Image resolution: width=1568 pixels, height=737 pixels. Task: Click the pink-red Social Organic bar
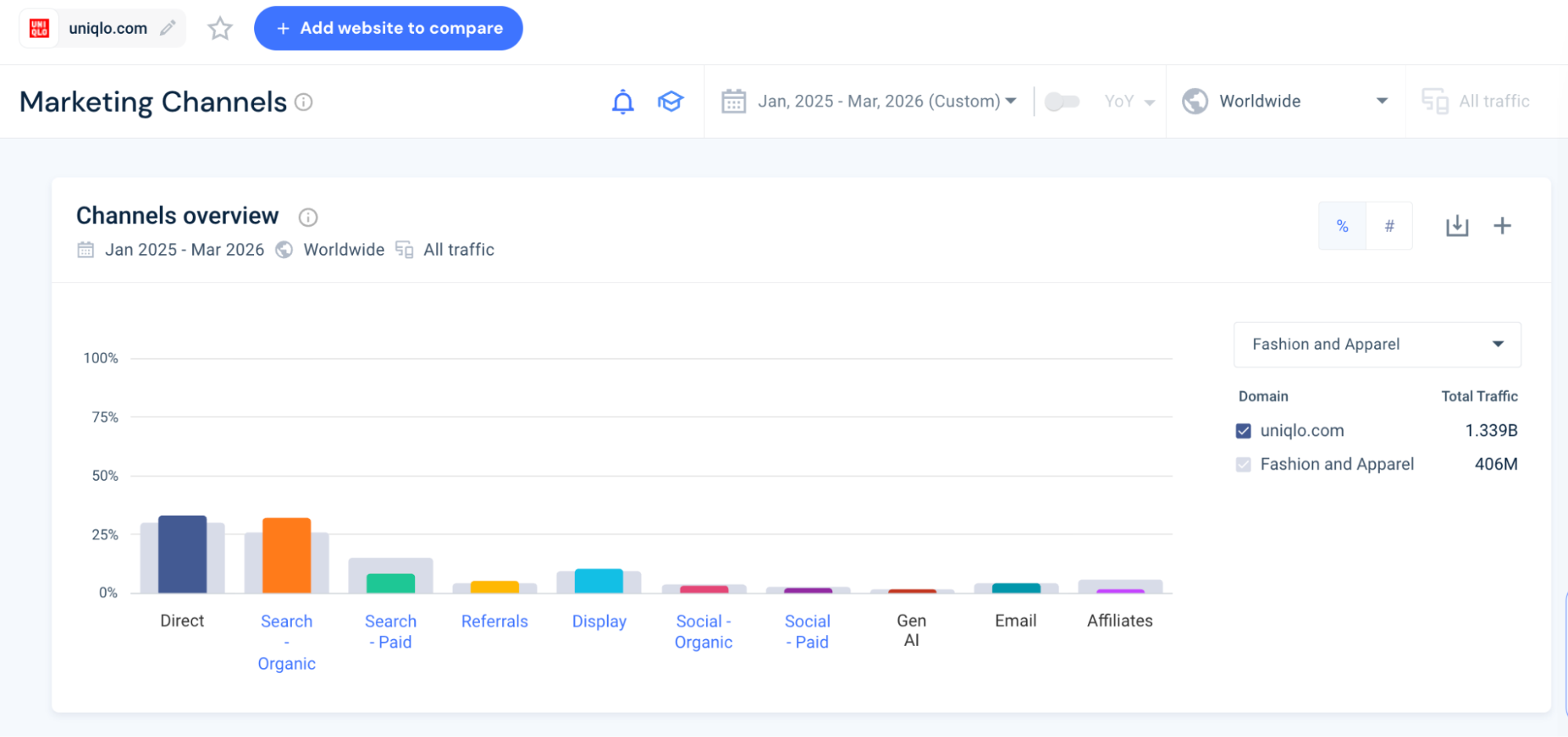[704, 590]
